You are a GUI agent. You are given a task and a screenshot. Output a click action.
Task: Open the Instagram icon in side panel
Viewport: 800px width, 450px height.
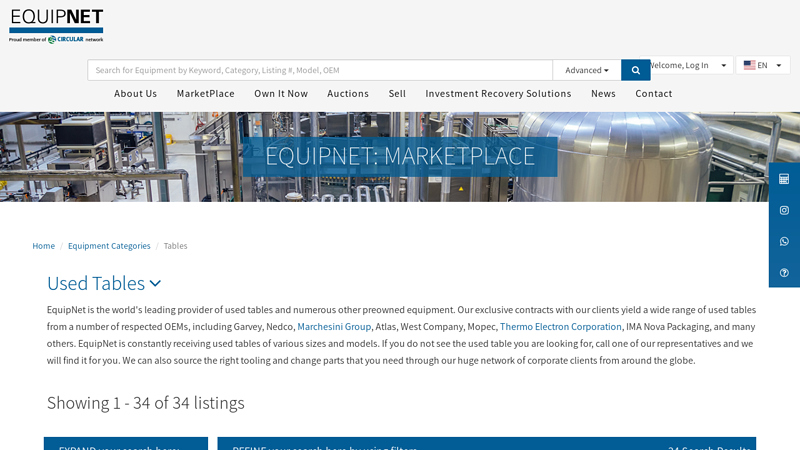784,210
